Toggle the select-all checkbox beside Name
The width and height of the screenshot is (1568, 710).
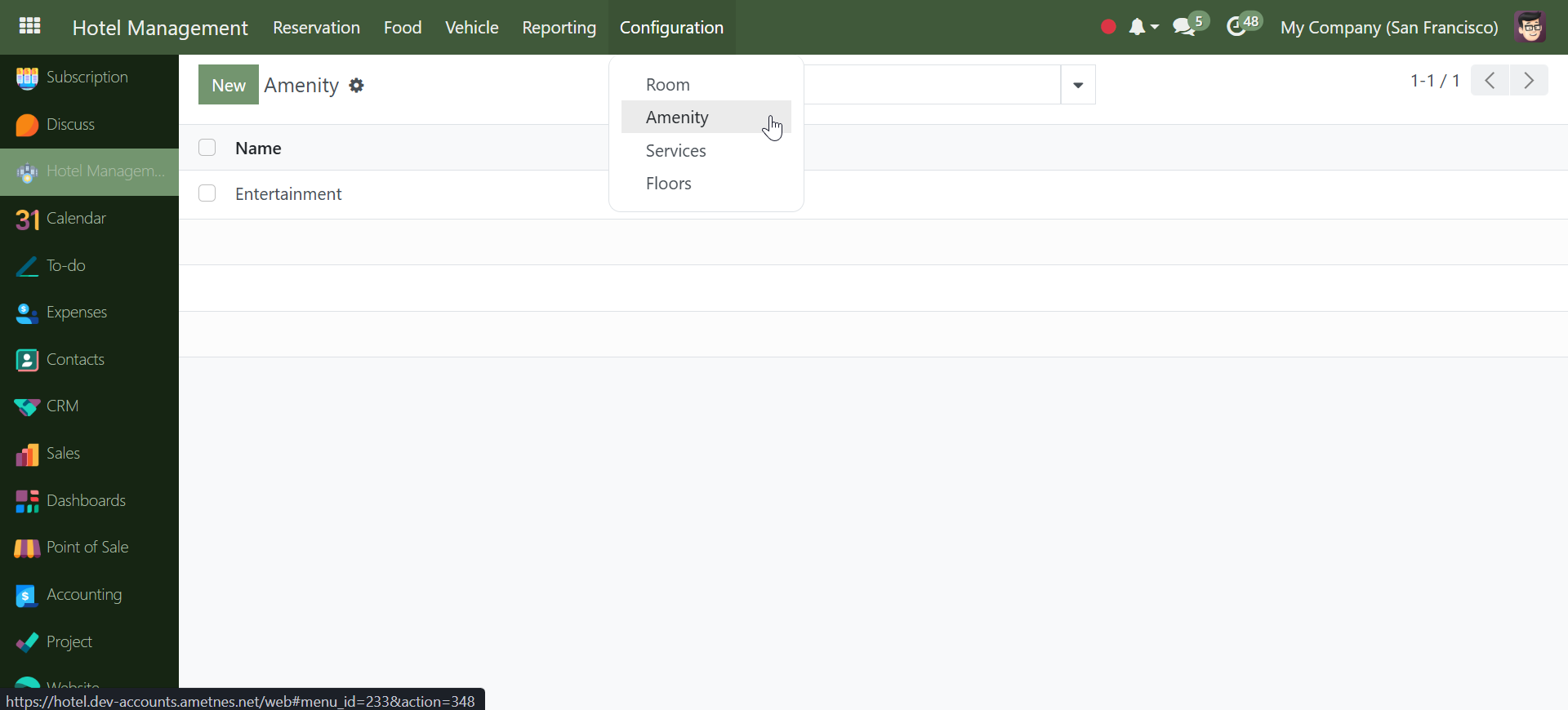[207, 148]
